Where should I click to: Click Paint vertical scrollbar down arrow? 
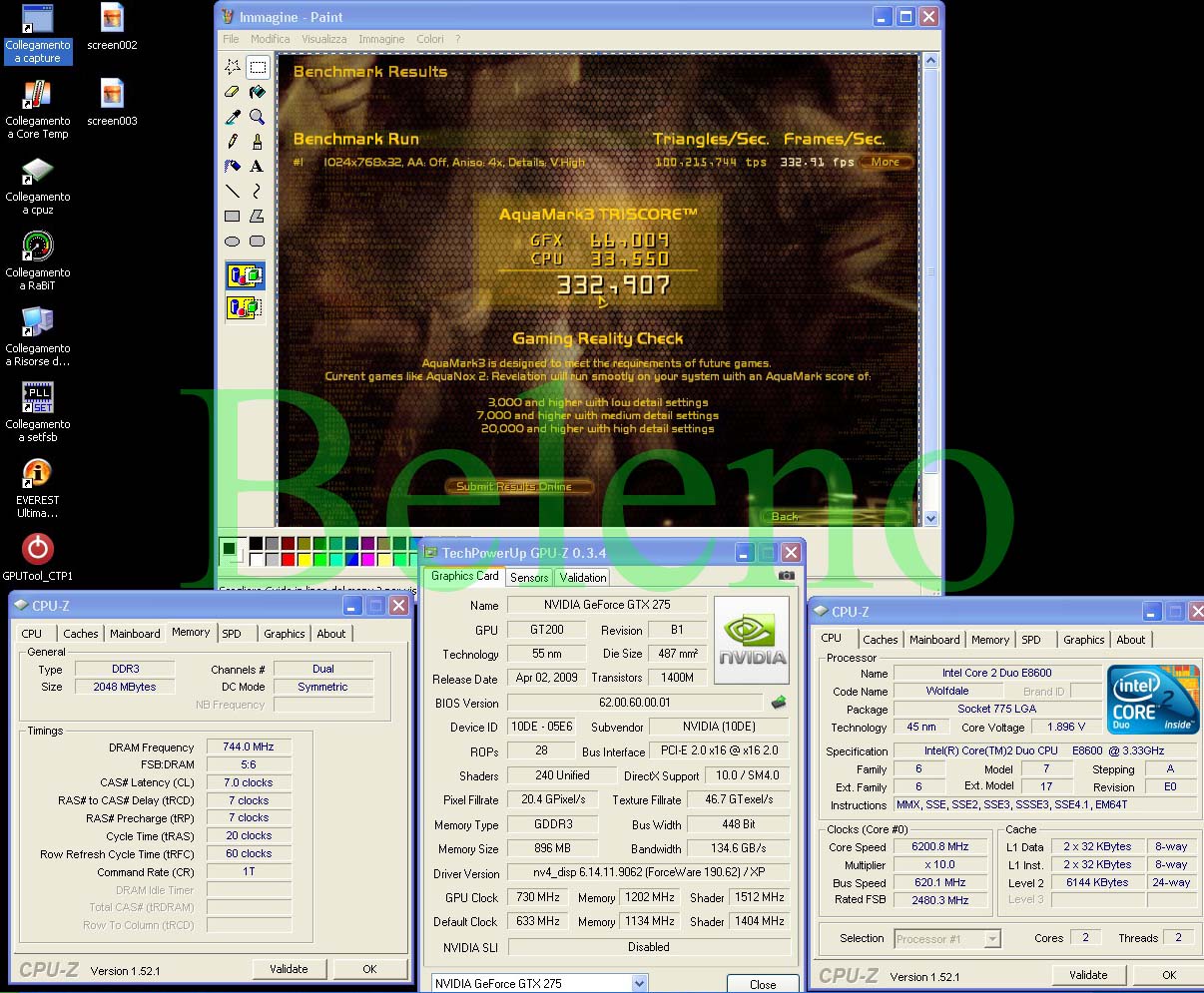point(930,518)
